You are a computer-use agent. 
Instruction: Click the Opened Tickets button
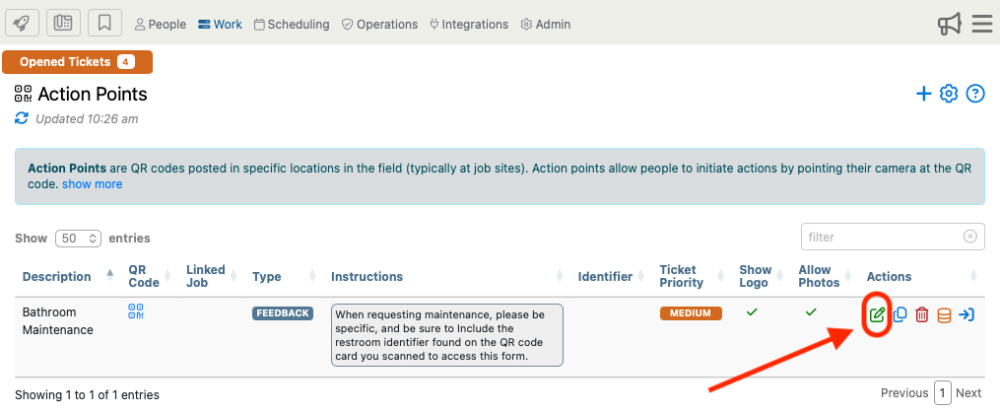pos(77,62)
